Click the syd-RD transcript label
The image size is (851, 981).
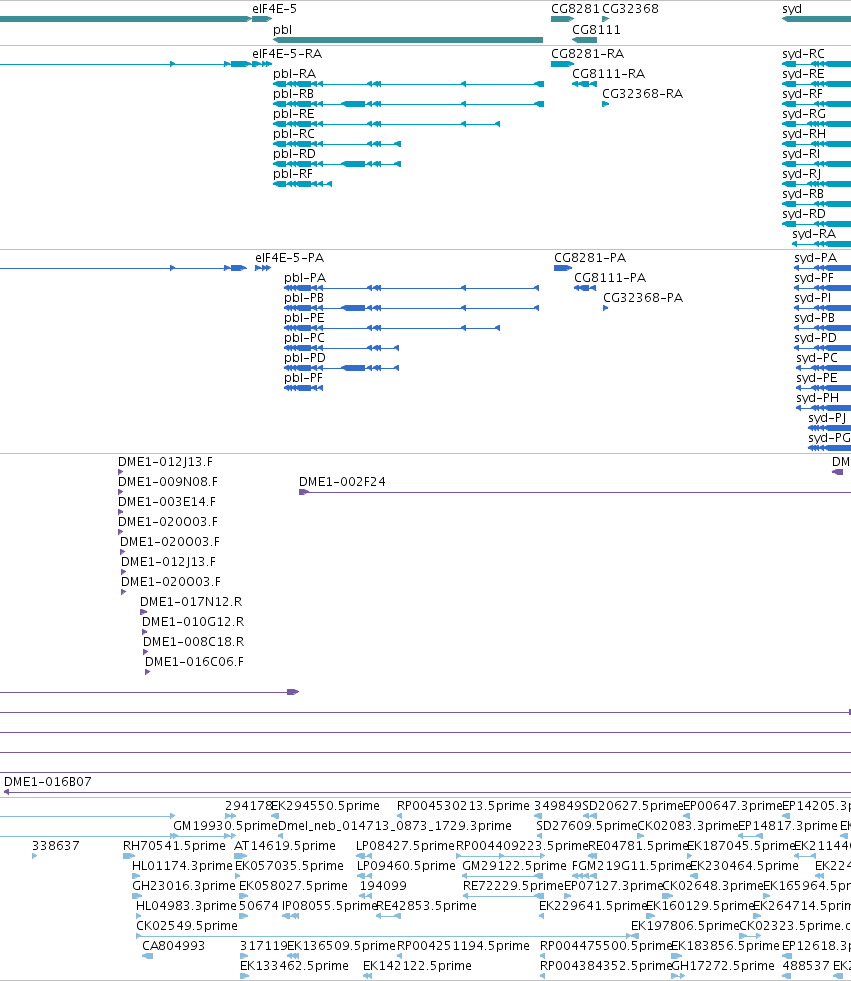(804, 214)
